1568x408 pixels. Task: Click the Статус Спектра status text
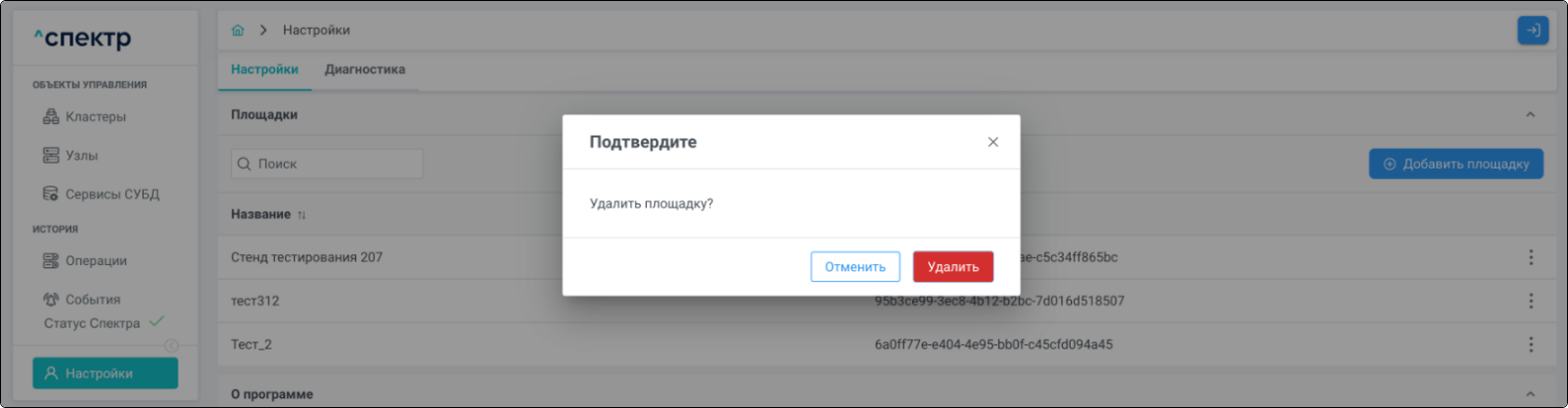[91, 323]
